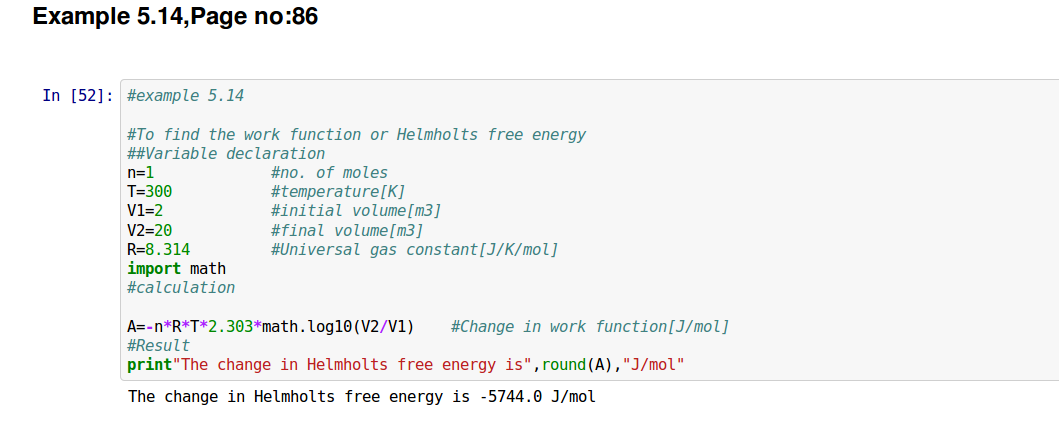
Task: Click the "#Universal gas constant[J/K/mol]" comment
Action: point(414,249)
